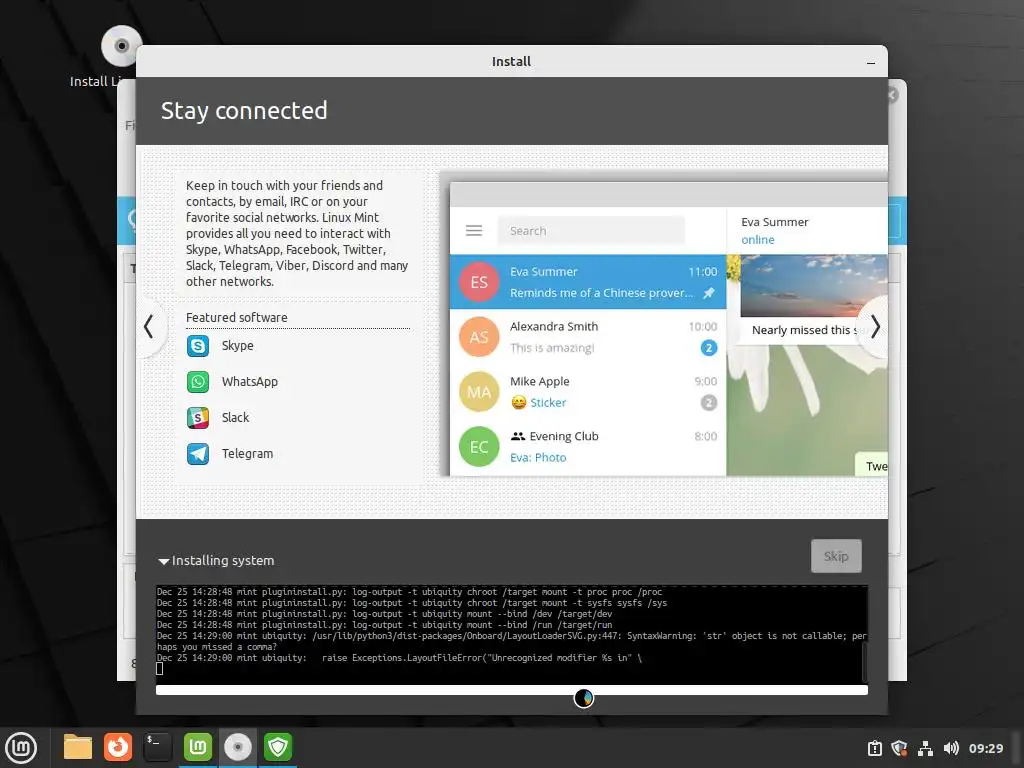Click the EC avatar circle
This screenshot has width=1024, height=768.
point(479,446)
